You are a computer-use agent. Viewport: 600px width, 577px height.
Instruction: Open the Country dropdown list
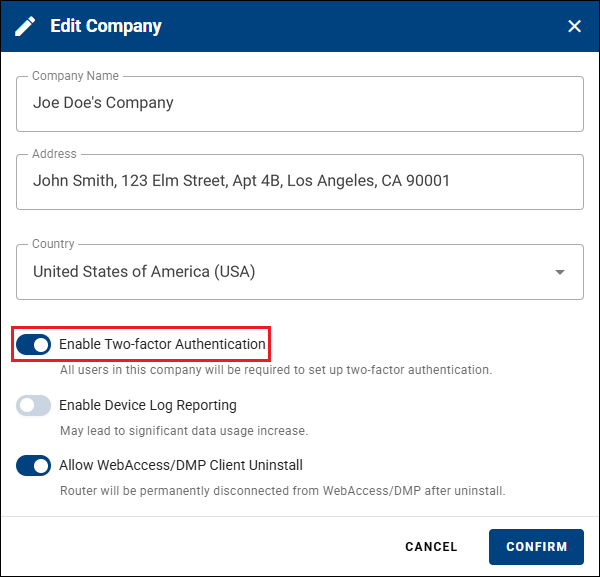tap(300, 272)
